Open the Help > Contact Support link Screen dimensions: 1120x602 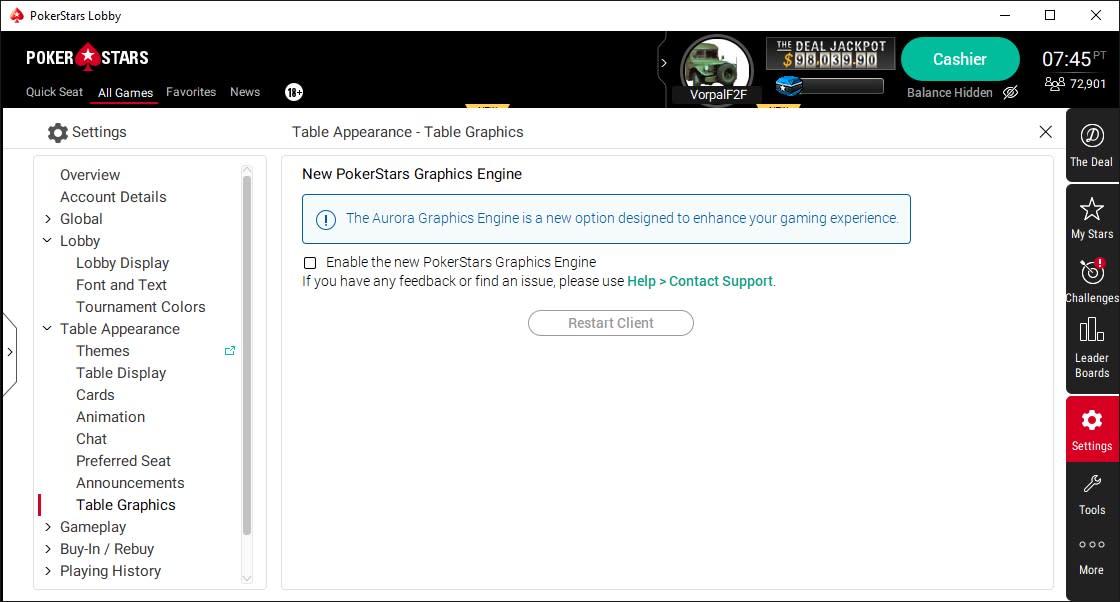point(700,281)
